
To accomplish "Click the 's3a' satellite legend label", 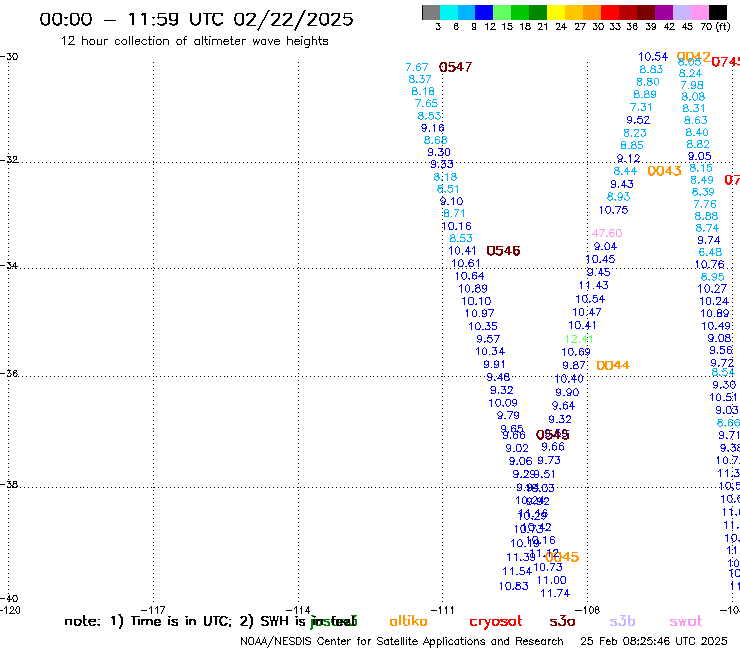I will 562,621.
